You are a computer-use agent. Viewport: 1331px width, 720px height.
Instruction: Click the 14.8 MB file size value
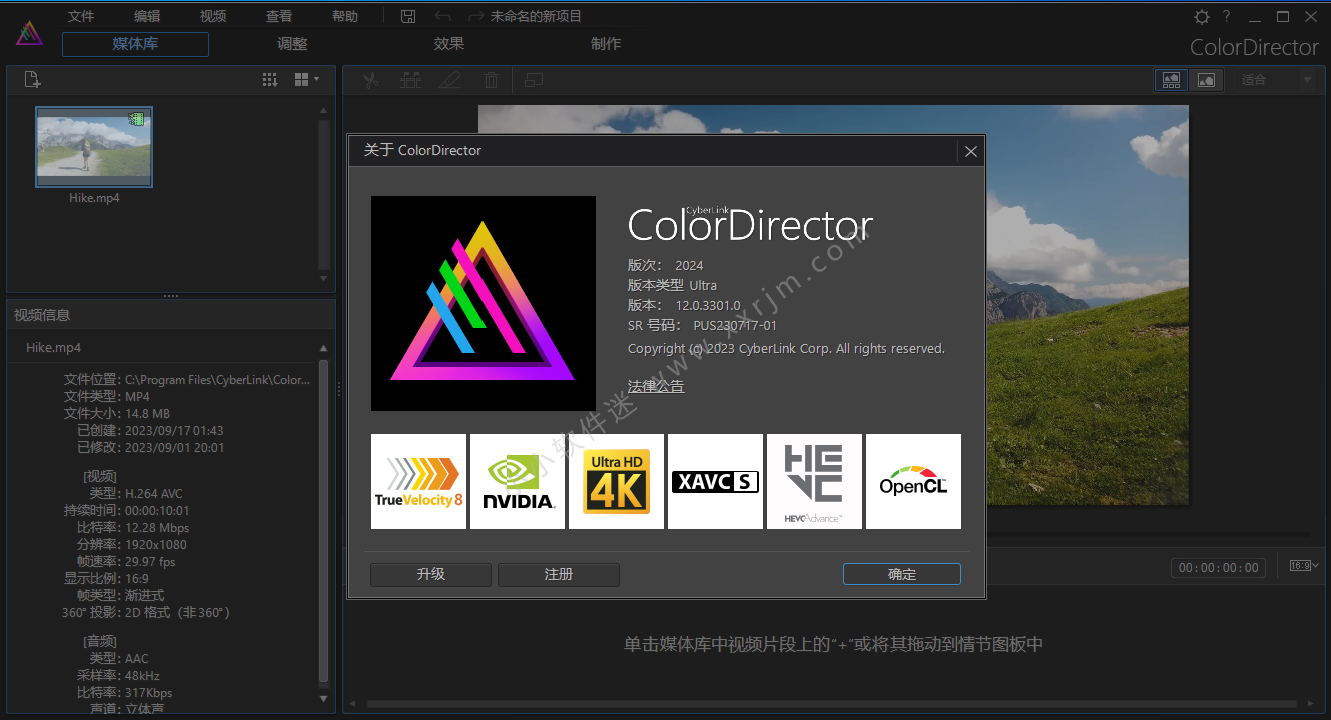pyautogui.click(x=147, y=414)
